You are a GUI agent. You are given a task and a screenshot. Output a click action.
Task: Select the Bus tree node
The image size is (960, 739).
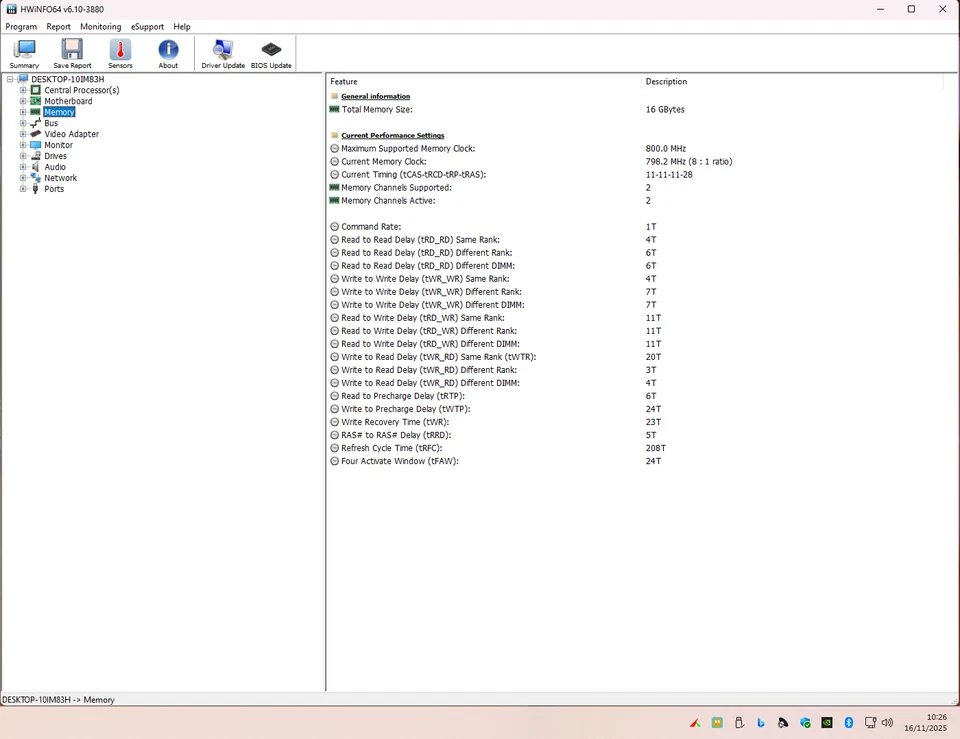pos(51,123)
